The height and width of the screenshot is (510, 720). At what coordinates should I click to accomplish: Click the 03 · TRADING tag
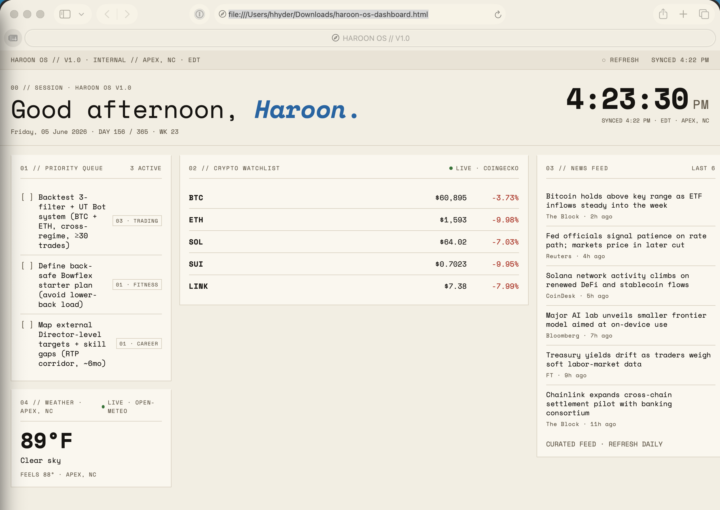coord(137,221)
